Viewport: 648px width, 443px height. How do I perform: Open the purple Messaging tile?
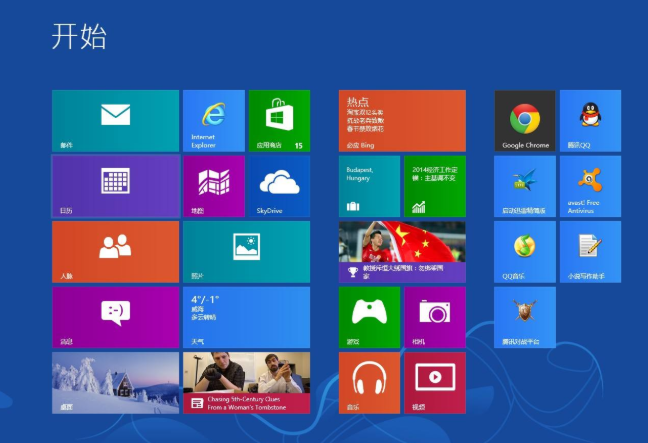[x=116, y=317]
